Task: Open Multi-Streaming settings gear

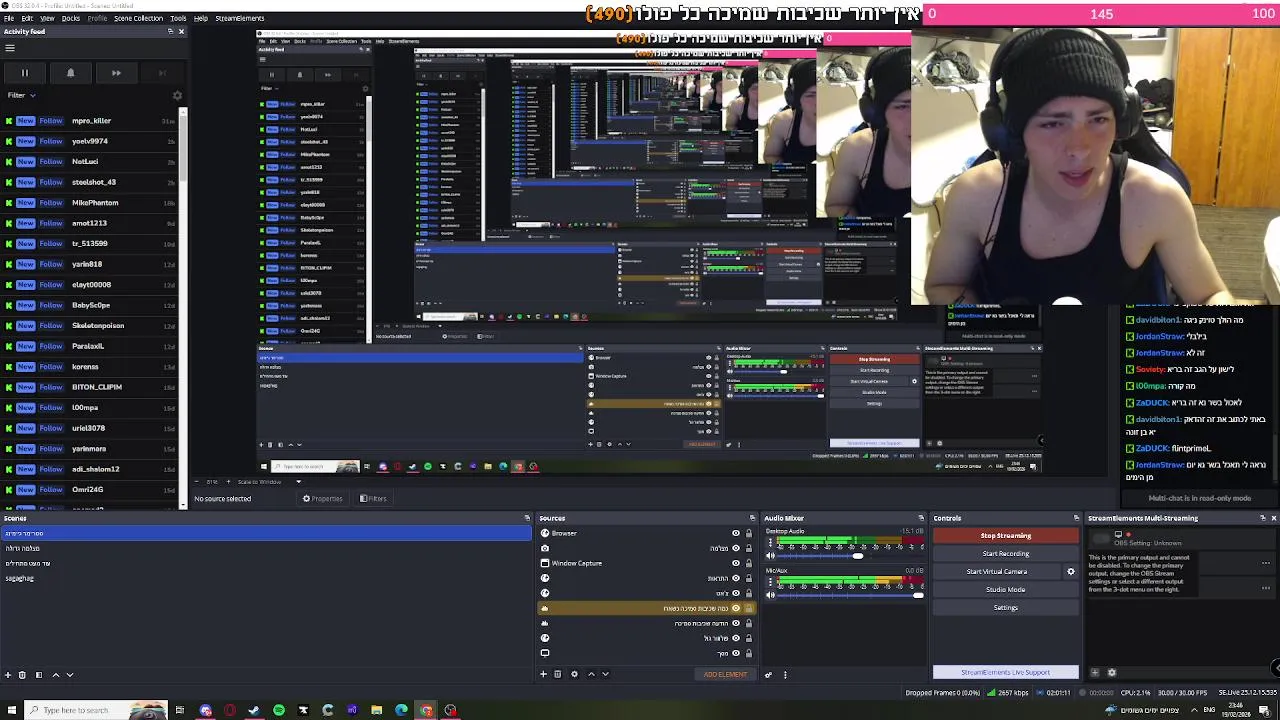Action: (1111, 672)
